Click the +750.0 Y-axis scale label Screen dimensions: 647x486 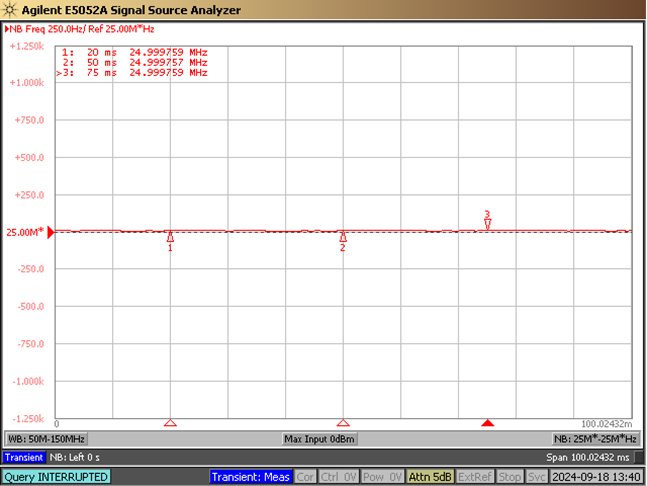coord(29,120)
